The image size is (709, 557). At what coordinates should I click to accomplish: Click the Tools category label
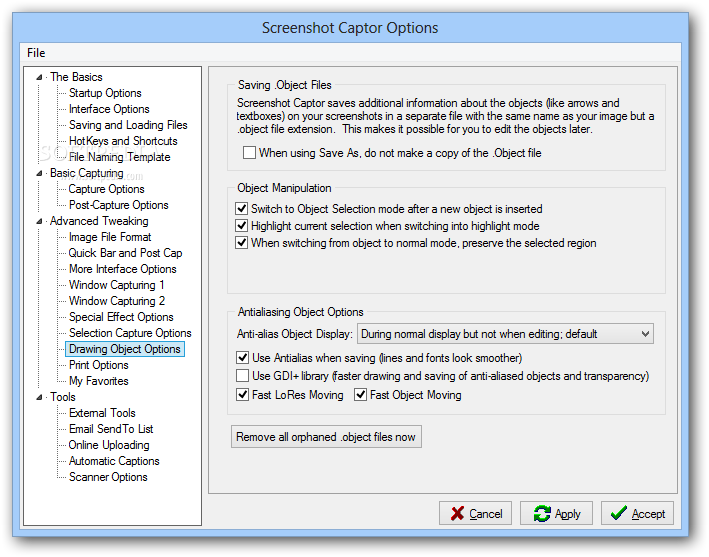(63, 397)
